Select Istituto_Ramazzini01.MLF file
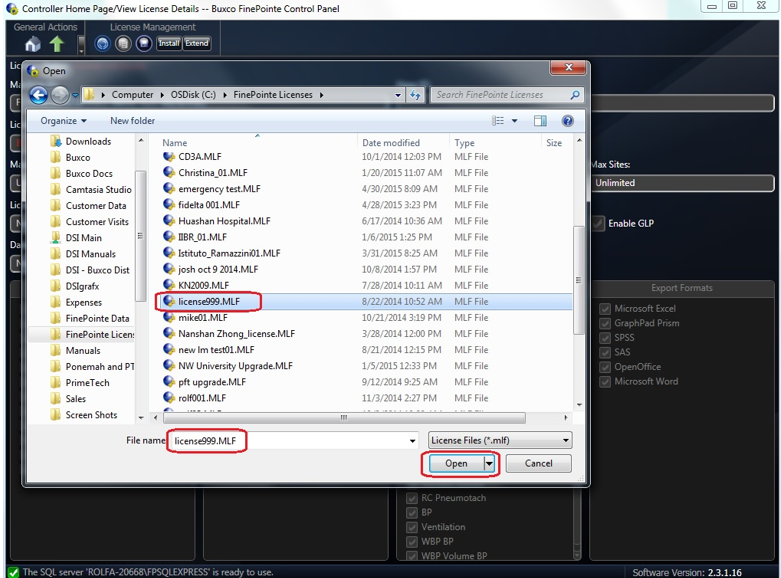This screenshot has height=578, width=781. 229,253
